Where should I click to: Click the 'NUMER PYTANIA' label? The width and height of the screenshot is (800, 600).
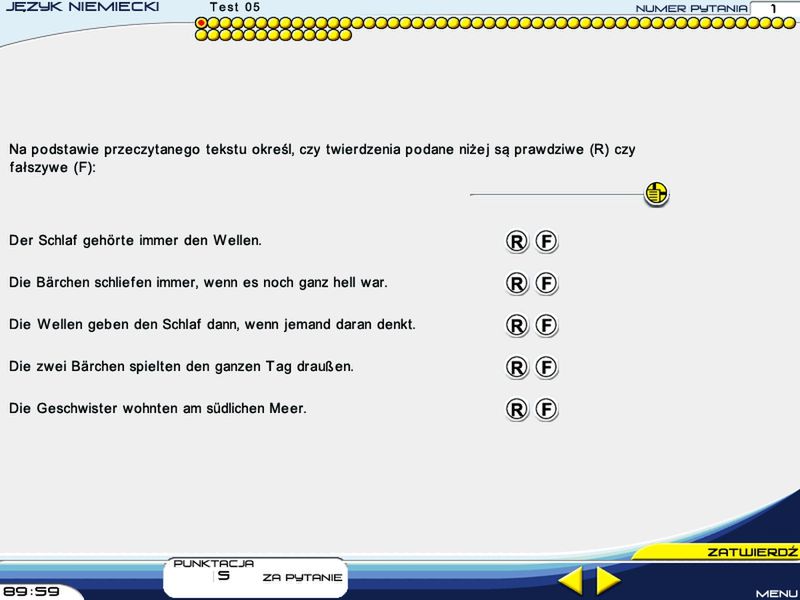click(691, 9)
